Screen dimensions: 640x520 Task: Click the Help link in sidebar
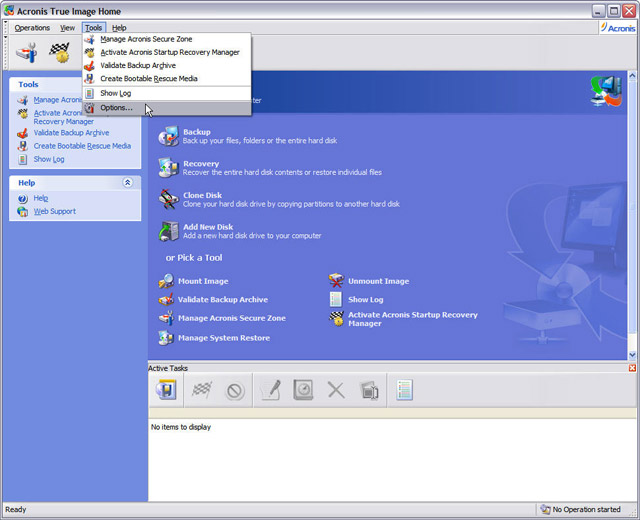(x=41, y=198)
